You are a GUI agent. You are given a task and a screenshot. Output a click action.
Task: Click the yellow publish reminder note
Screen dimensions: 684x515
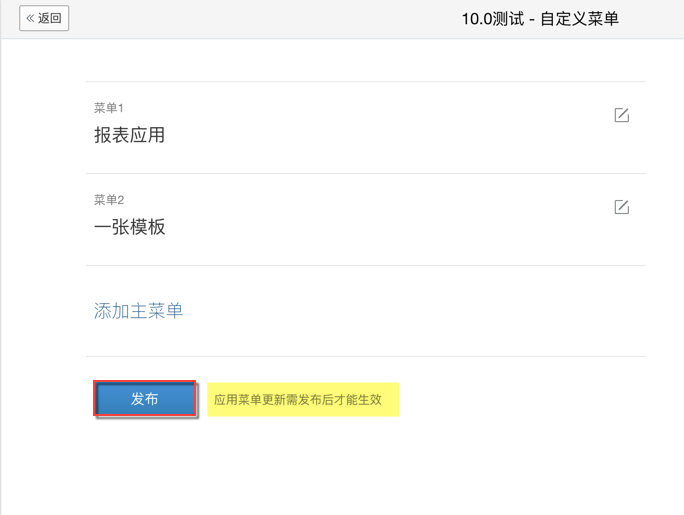(303, 399)
